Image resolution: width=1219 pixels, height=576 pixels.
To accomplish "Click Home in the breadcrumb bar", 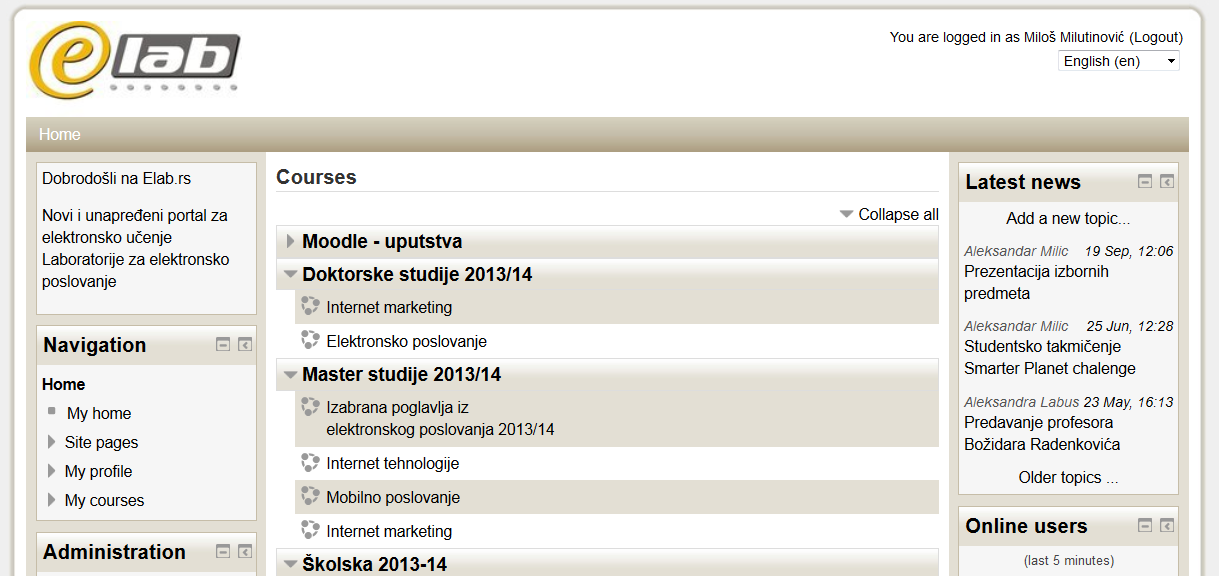I will tap(60, 134).
